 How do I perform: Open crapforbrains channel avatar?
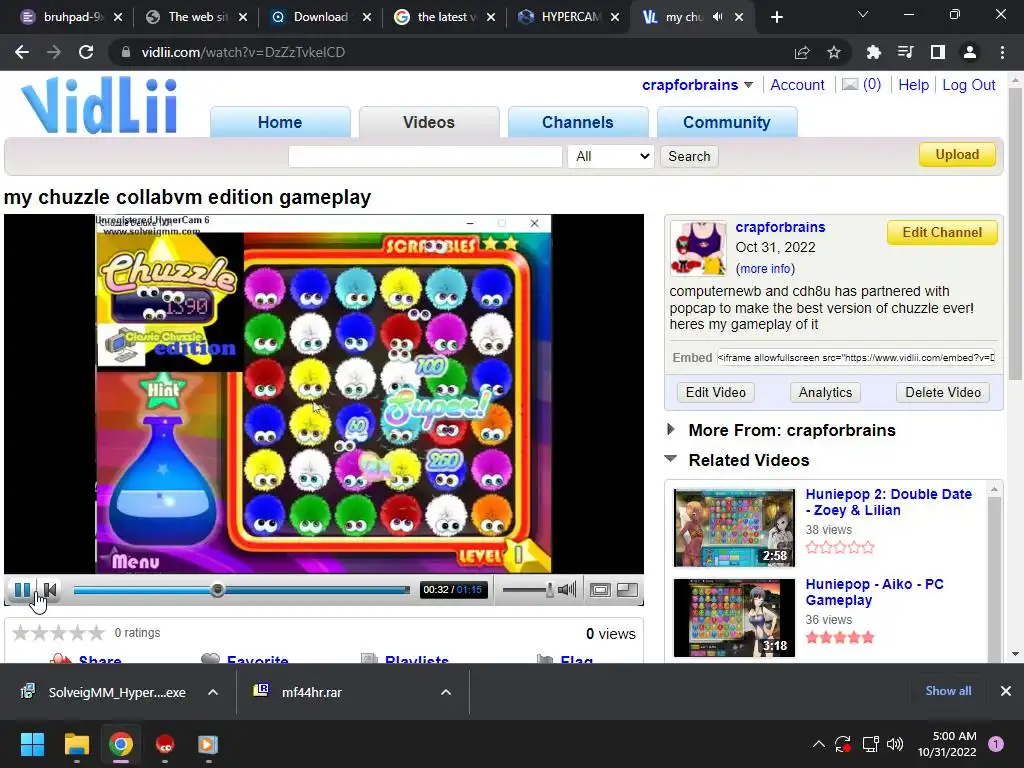(698, 248)
